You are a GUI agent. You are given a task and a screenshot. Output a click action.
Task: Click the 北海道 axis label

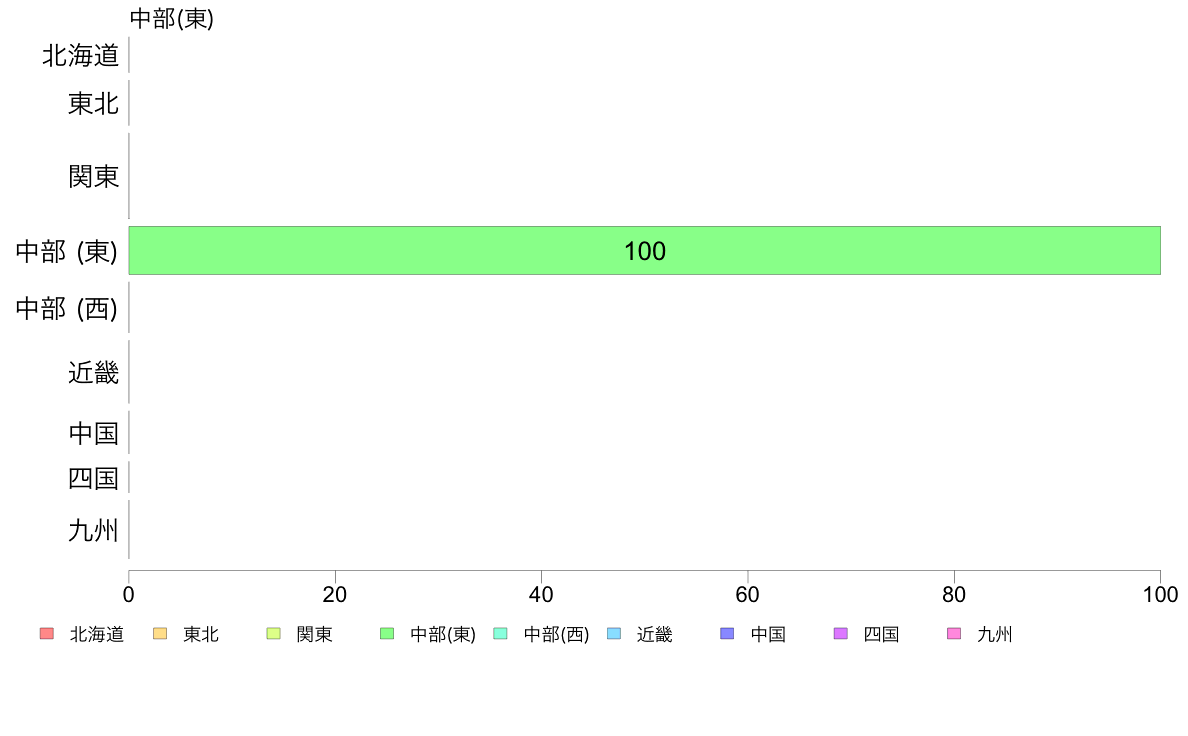coord(80,55)
